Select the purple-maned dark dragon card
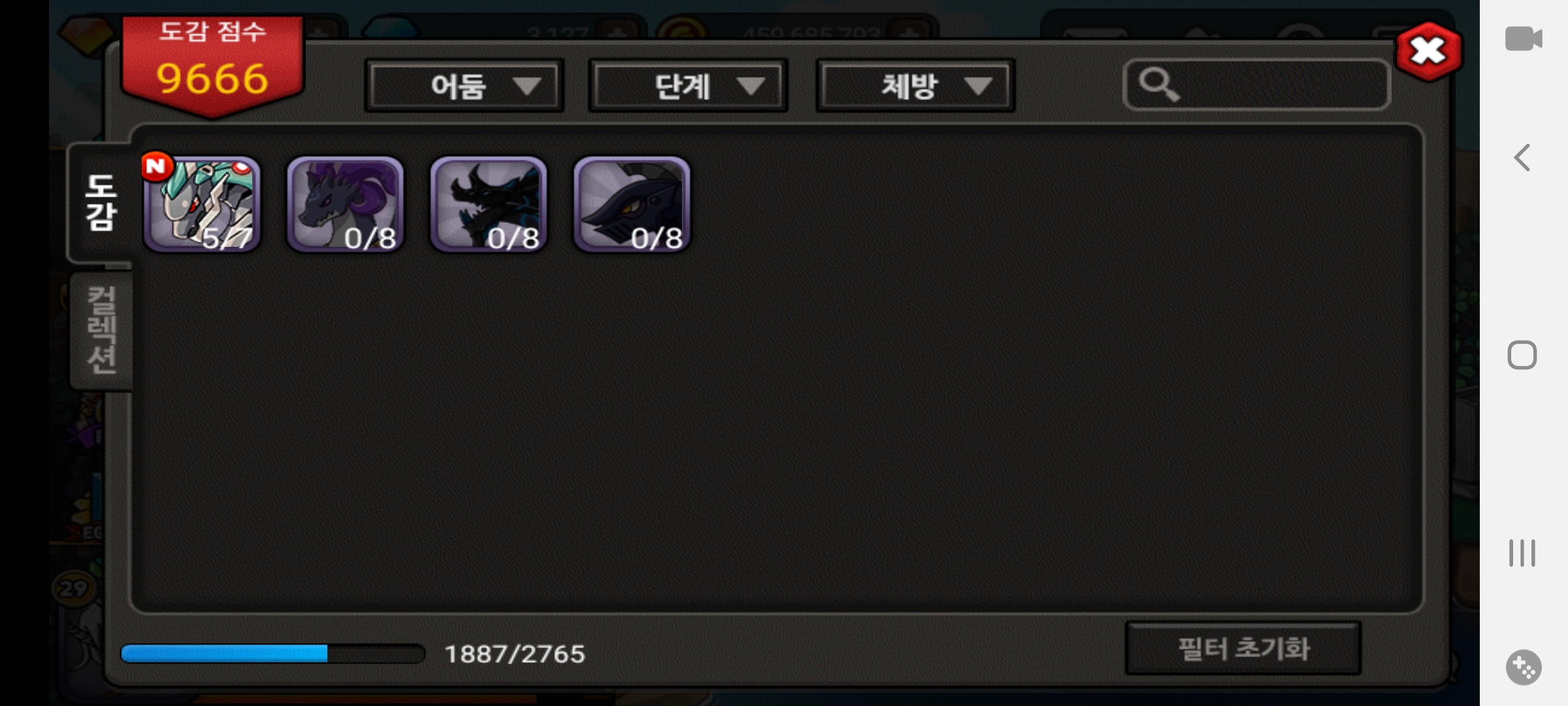 [x=345, y=204]
